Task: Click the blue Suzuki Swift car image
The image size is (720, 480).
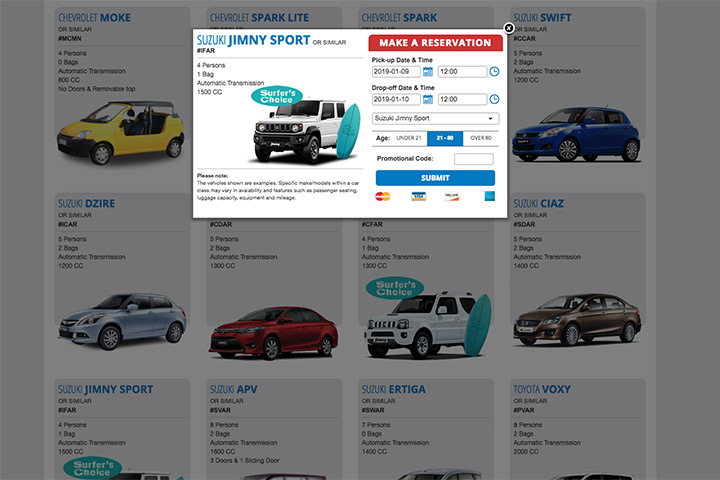Action: click(x=576, y=134)
